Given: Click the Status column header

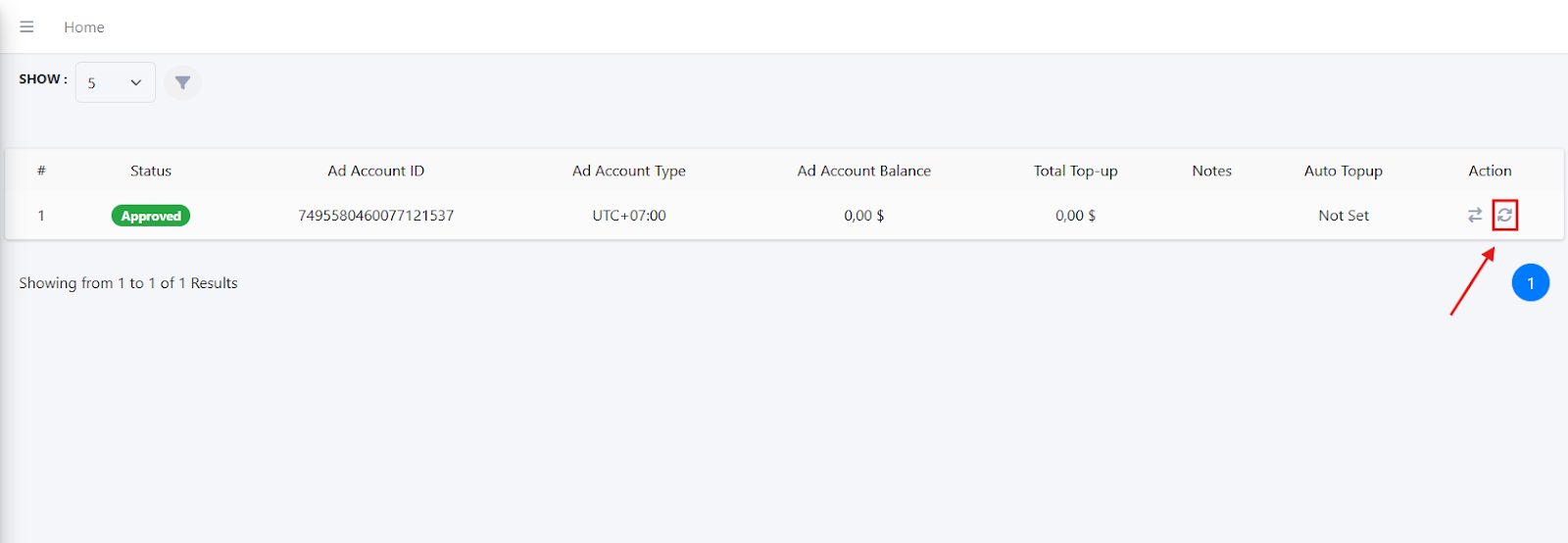Looking at the screenshot, I should point(151,171).
